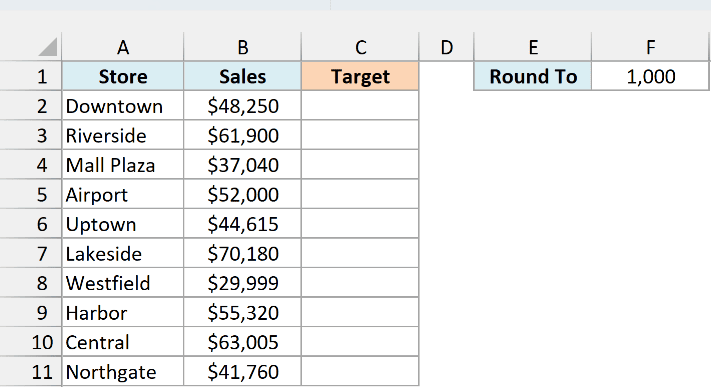
Task: Click the $44,615 sales cell
Action: tap(243, 224)
